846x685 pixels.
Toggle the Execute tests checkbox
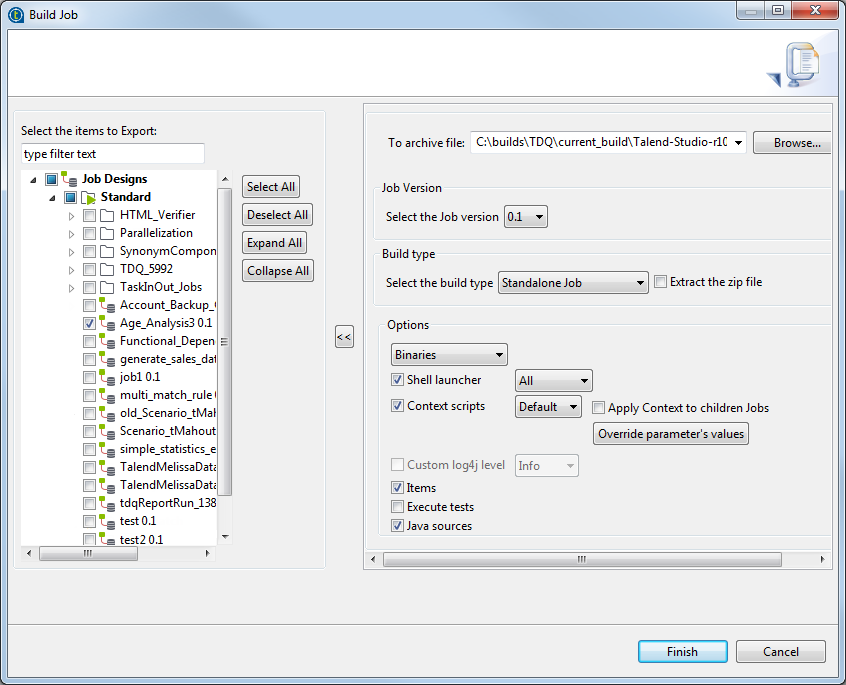[398, 507]
